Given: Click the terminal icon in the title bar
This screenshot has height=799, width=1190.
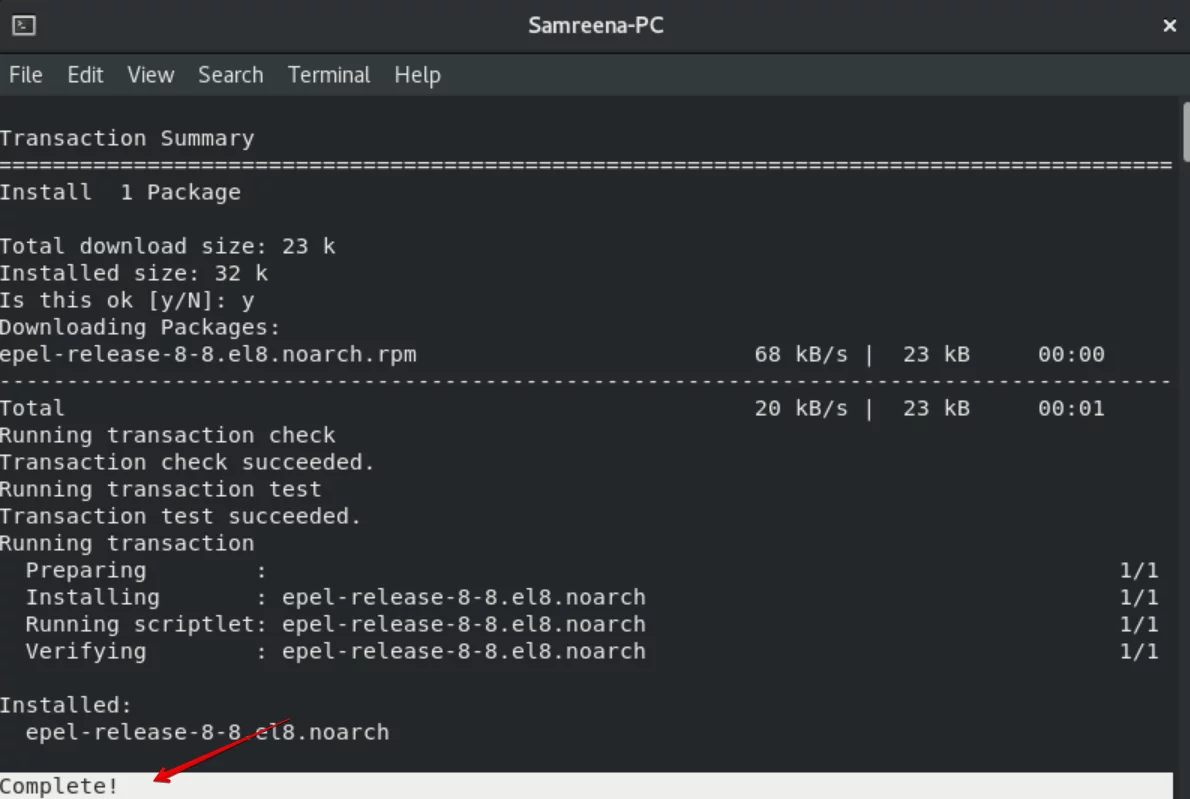Looking at the screenshot, I should (24, 26).
